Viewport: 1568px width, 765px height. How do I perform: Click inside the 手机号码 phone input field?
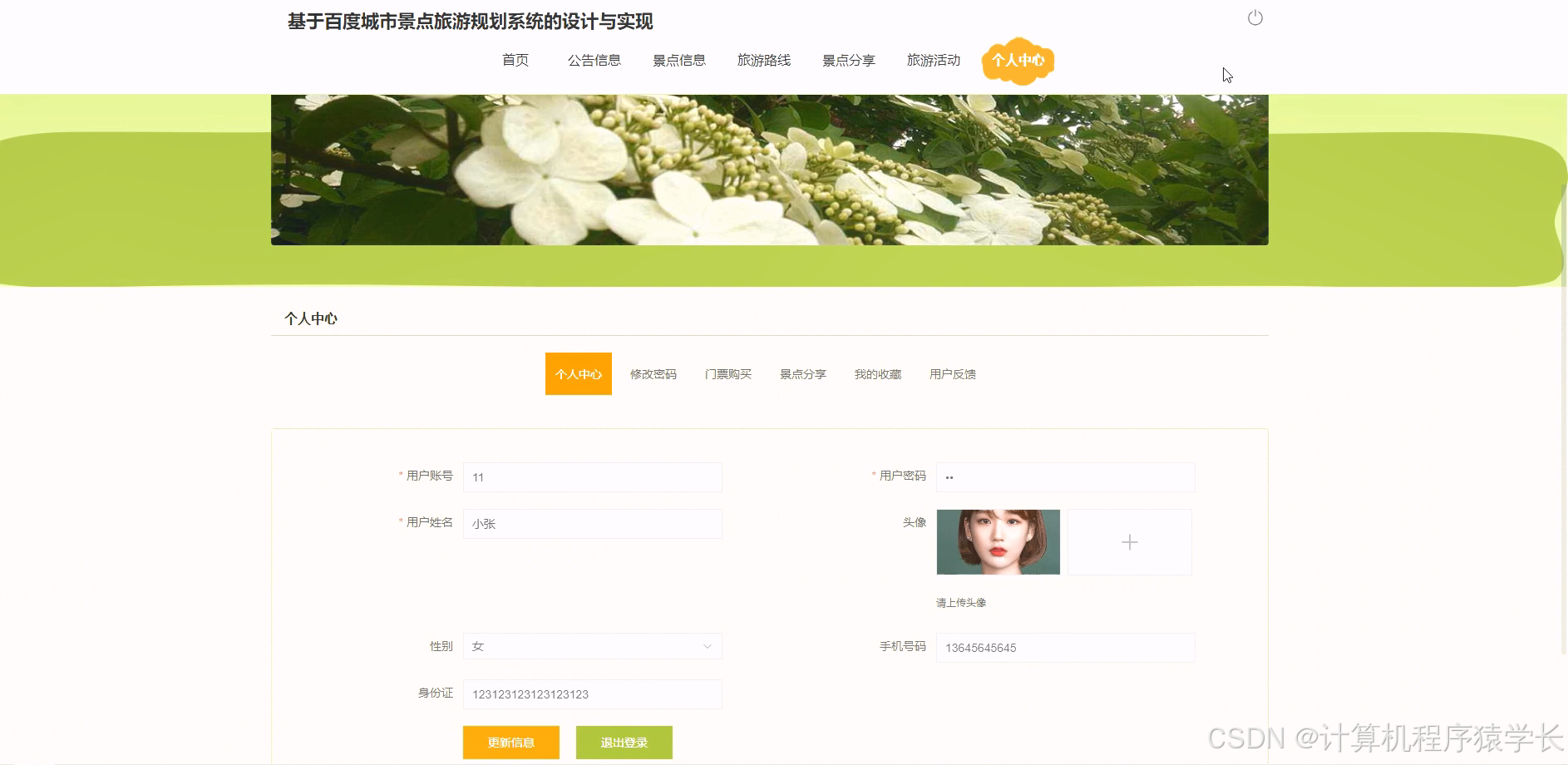(x=1065, y=647)
